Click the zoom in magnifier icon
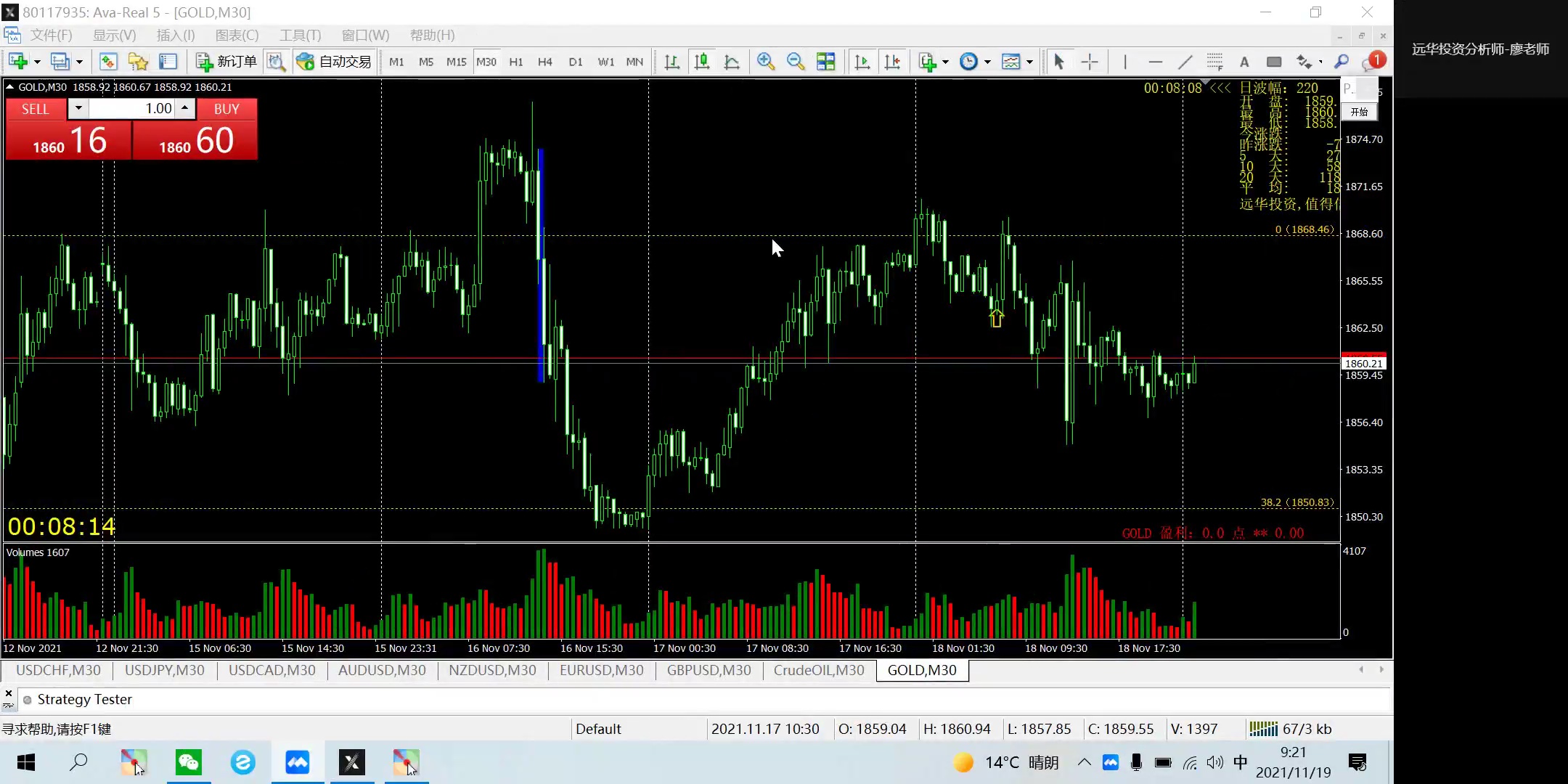1568x784 pixels. coord(765,62)
